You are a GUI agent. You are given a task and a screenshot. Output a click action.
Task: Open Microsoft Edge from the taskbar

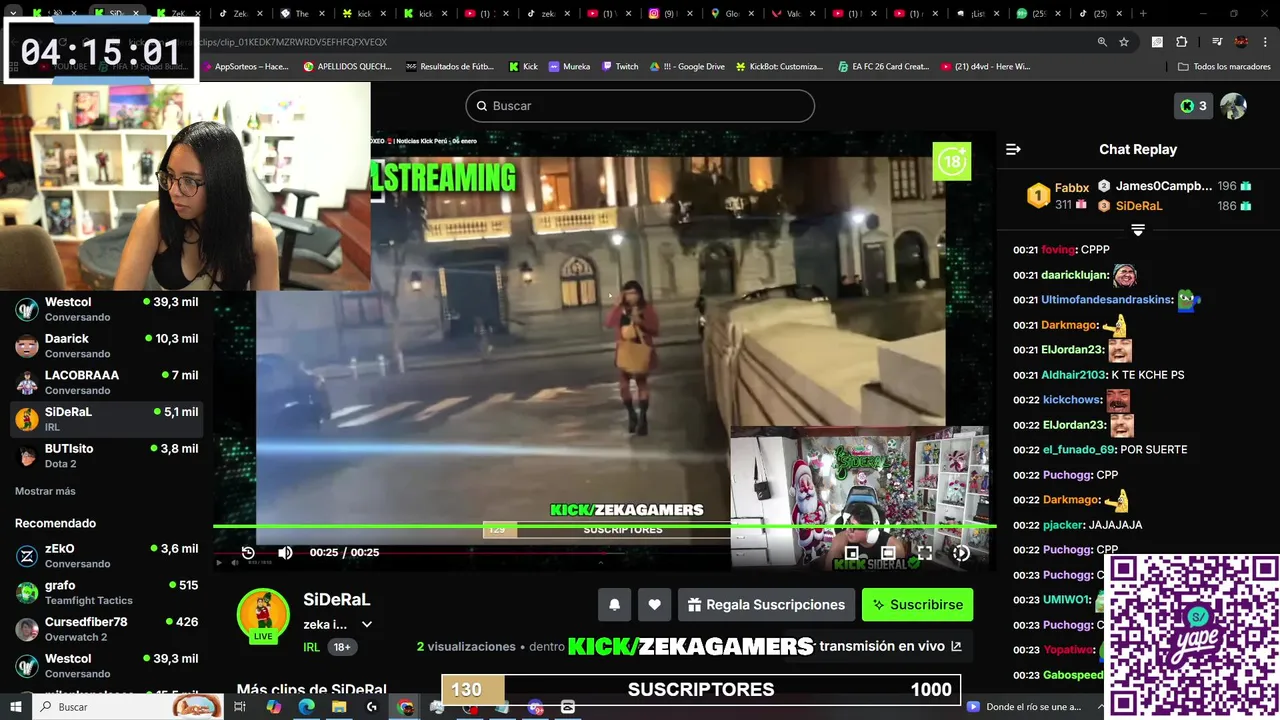click(x=306, y=707)
